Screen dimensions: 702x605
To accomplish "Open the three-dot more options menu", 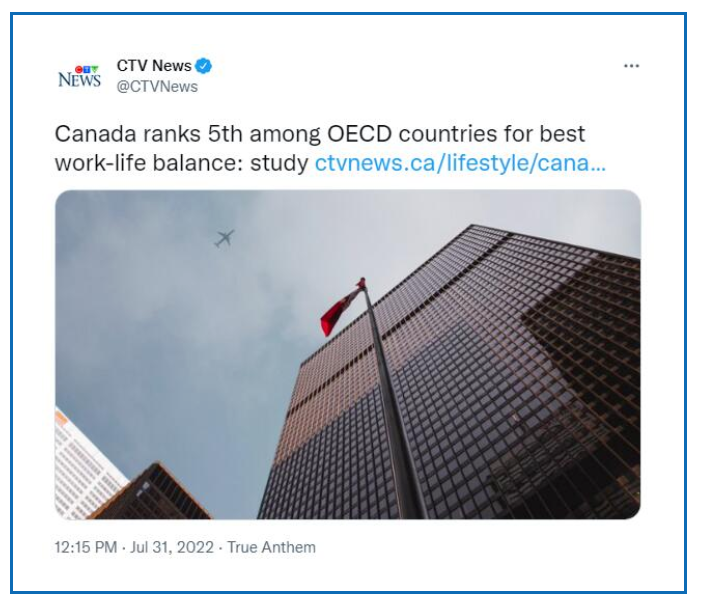I will (631, 66).
